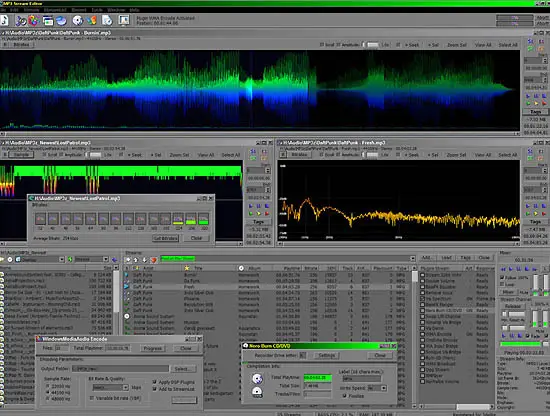The width and height of the screenshot is (550, 416).
Task: Click the disc icon in Nero compilation info
Action: pyautogui.click(x=257, y=378)
